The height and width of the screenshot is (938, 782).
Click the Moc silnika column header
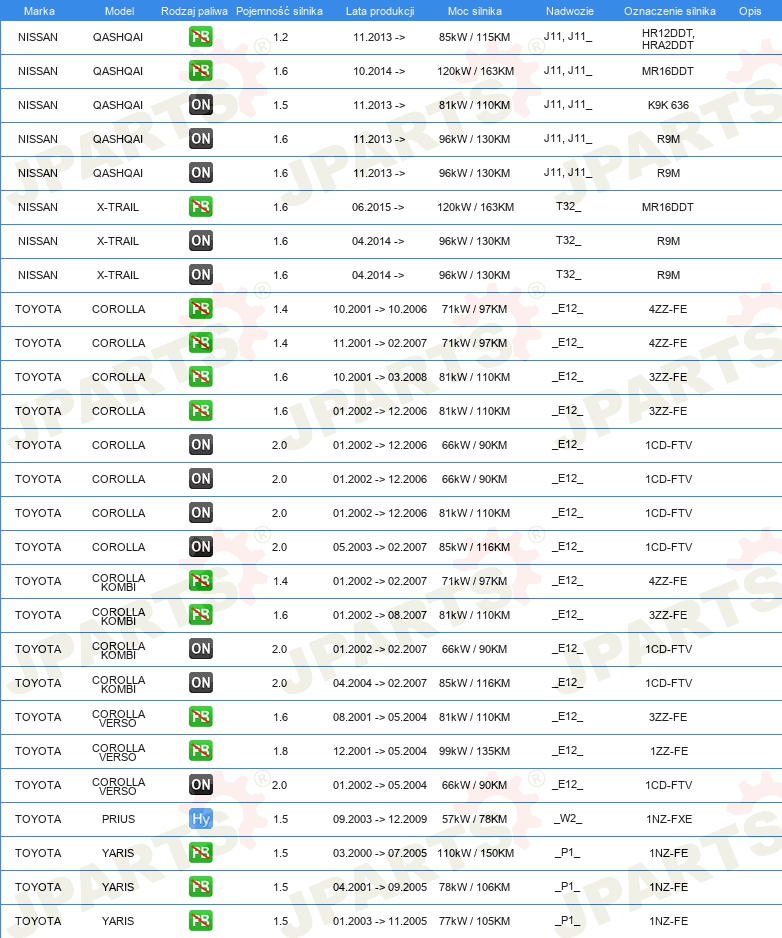pyautogui.click(x=474, y=11)
